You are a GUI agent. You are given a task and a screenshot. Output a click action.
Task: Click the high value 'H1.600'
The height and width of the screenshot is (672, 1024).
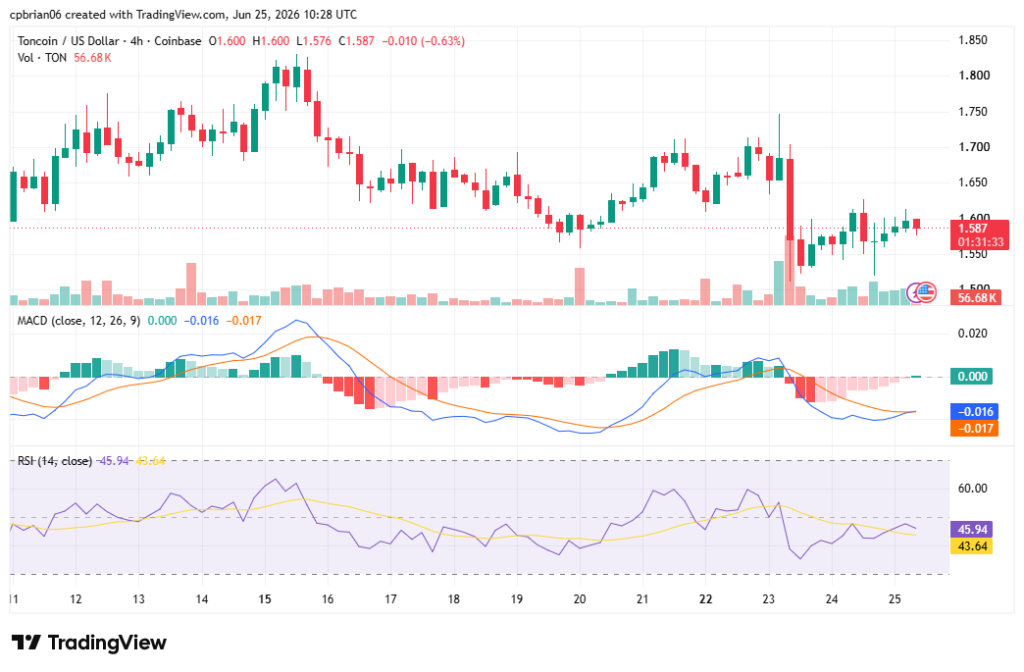click(x=271, y=41)
